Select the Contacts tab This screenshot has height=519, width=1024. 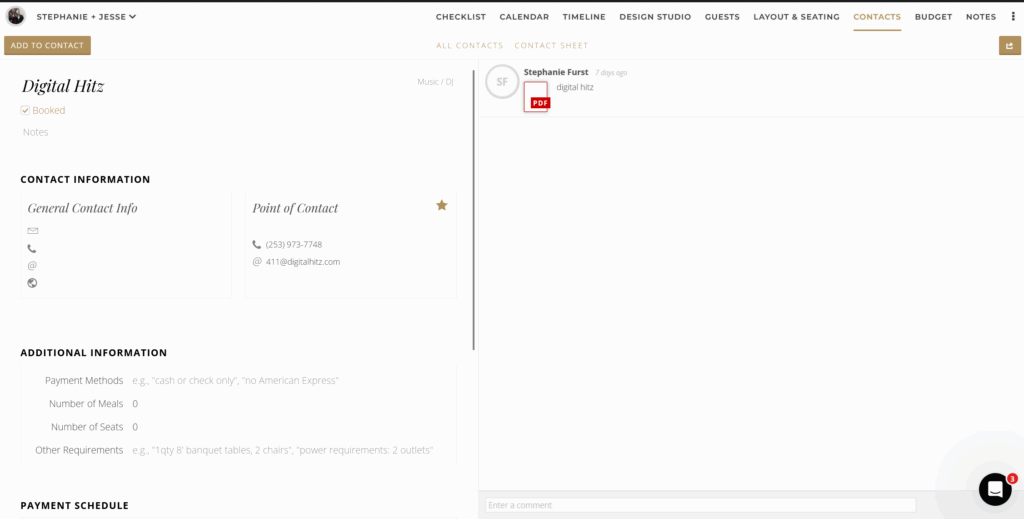tap(877, 17)
